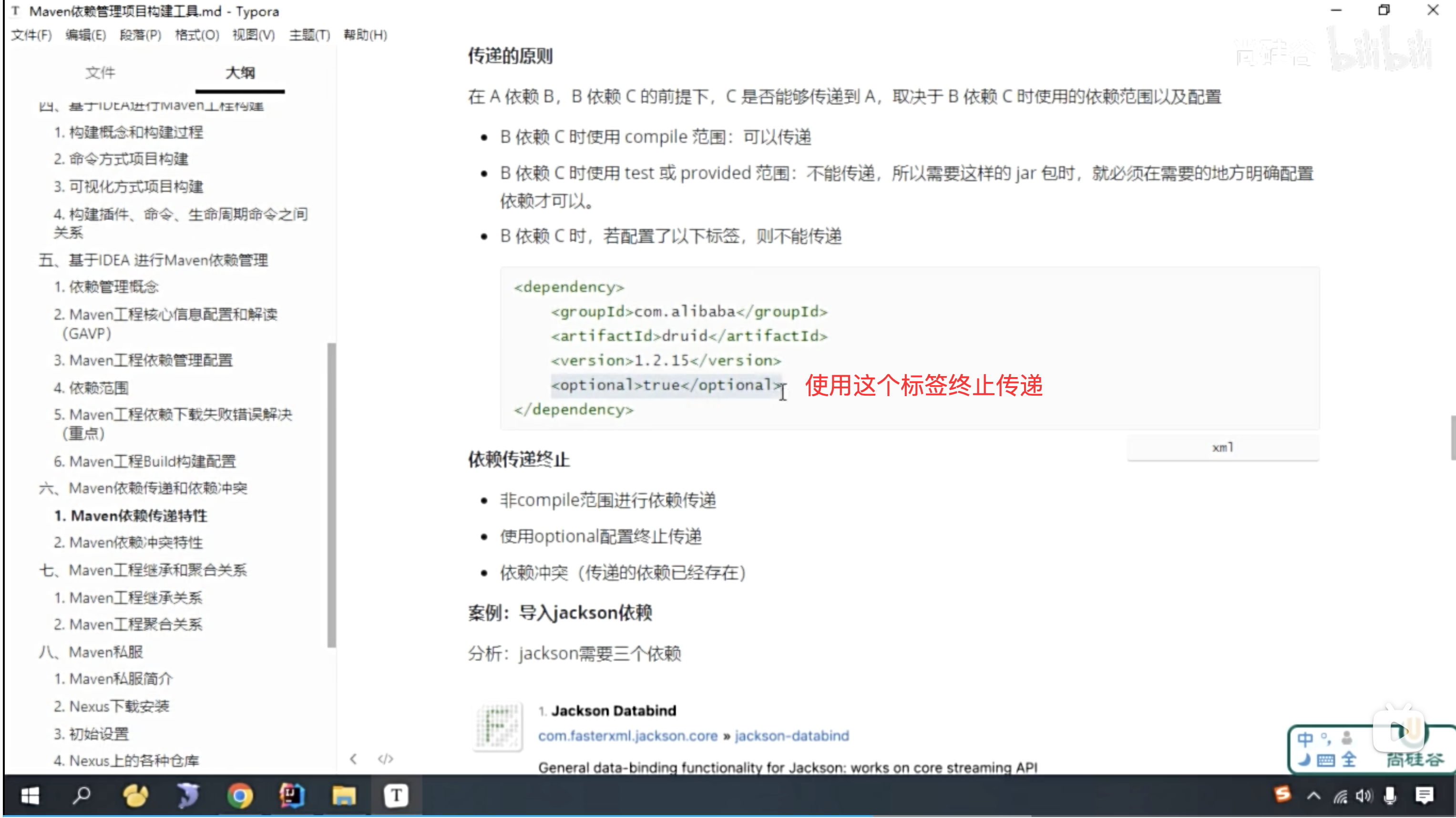Click the outline panel scrollbar
Image resolution: width=1456 pixels, height=818 pixels.
(x=332, y=495)
